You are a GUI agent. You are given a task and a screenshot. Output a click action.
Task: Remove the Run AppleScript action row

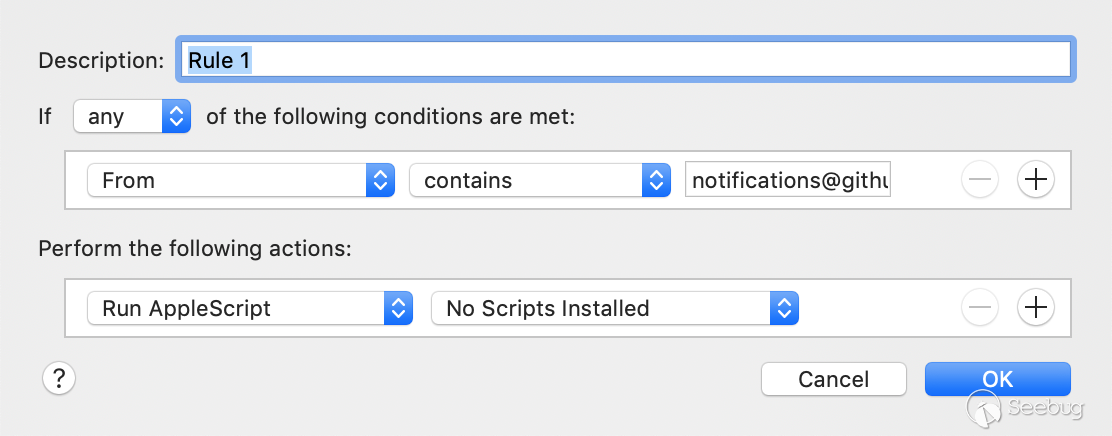click(979, 308)
